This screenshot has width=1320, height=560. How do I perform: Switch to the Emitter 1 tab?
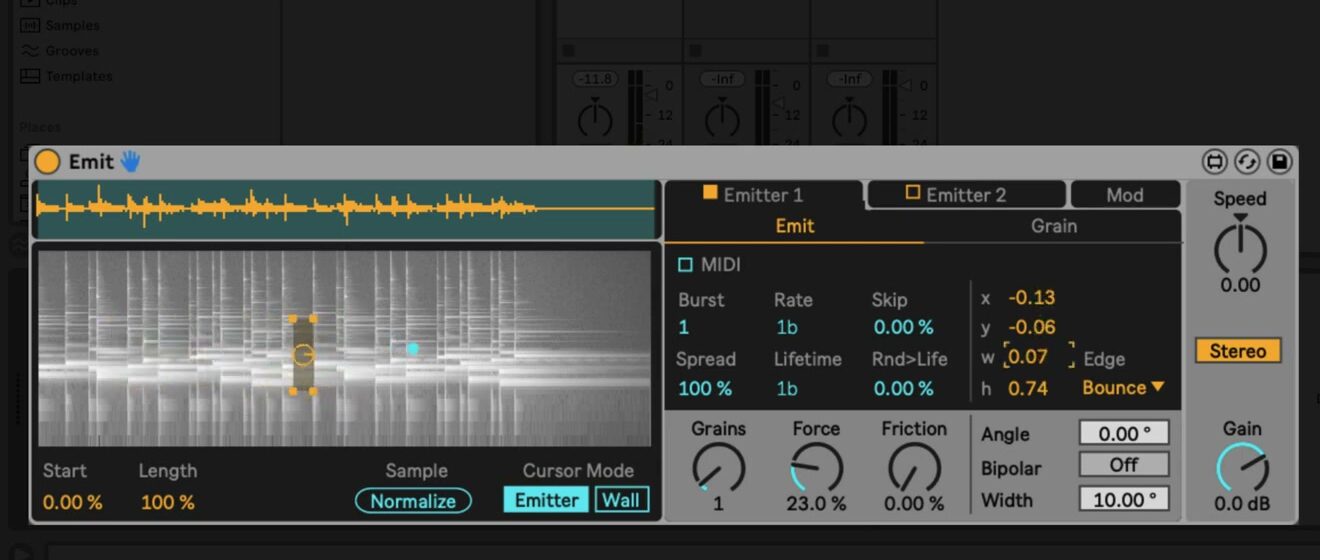coord(764,195)
